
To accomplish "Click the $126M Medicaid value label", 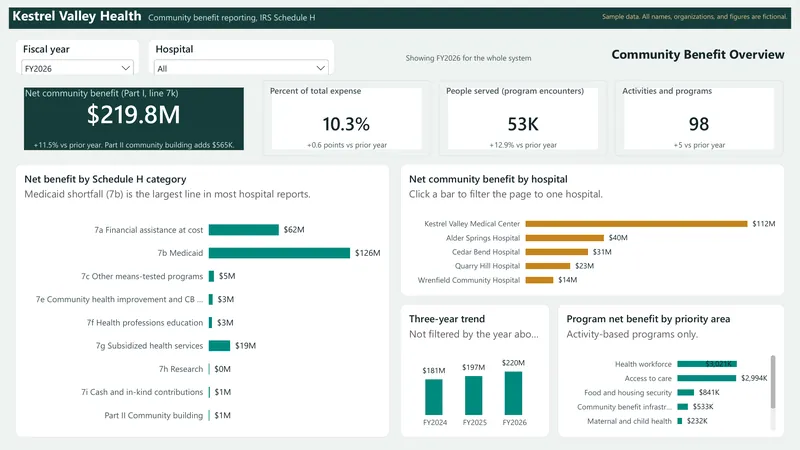I will tap(367, 253).
